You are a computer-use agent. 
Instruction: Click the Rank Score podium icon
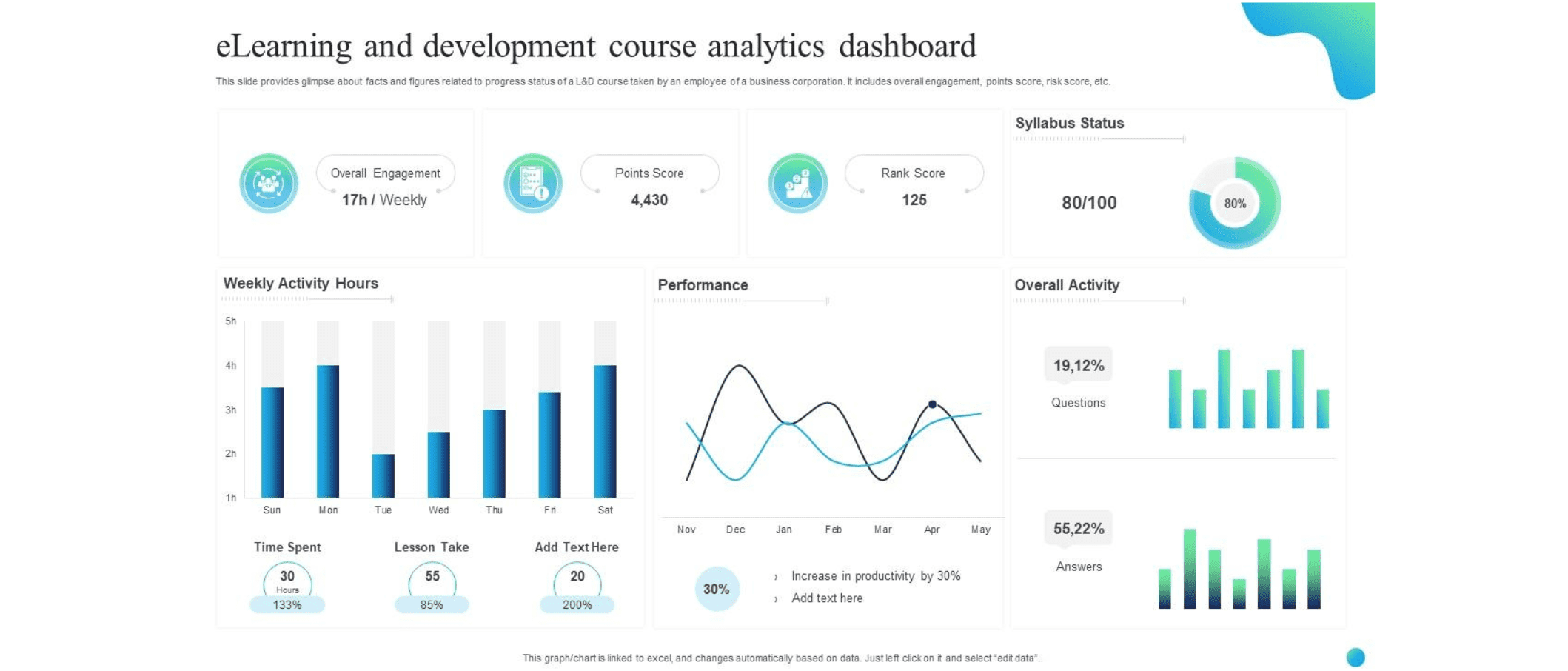coord(797,183)
